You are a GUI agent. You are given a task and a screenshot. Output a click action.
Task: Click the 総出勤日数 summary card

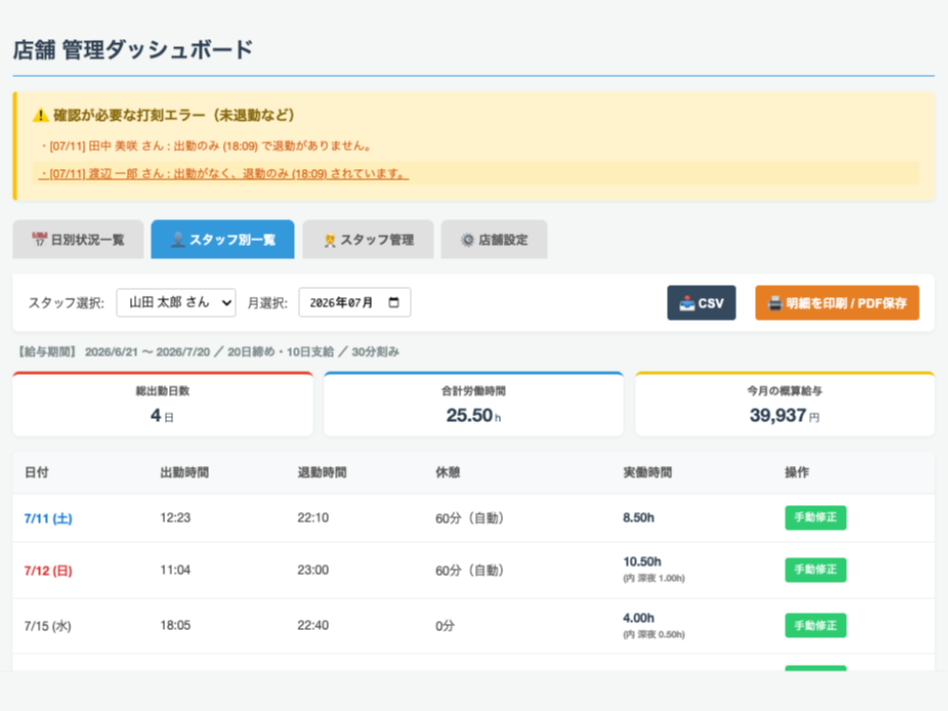(163, 404)
